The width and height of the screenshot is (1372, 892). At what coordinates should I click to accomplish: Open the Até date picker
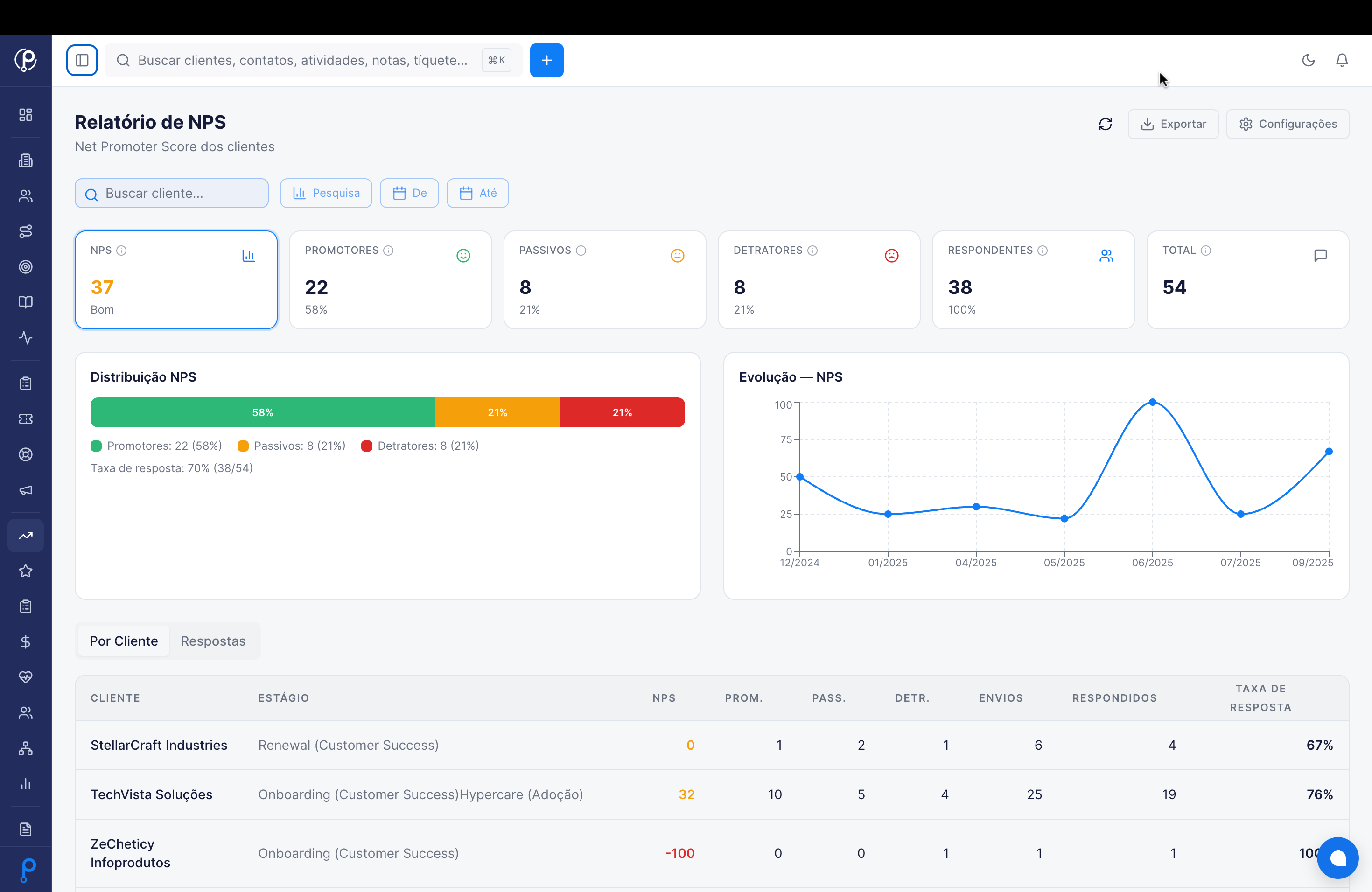point(477,193)
